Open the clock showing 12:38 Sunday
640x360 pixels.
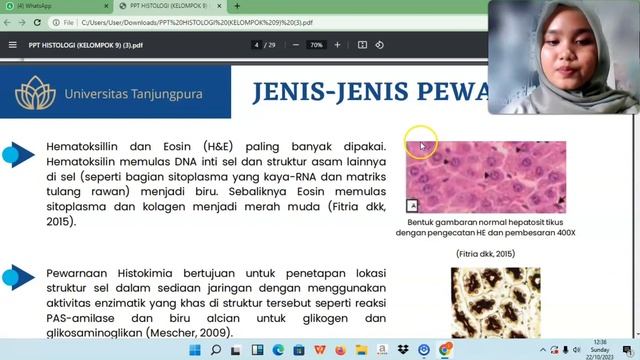click(x=600, y=350)
